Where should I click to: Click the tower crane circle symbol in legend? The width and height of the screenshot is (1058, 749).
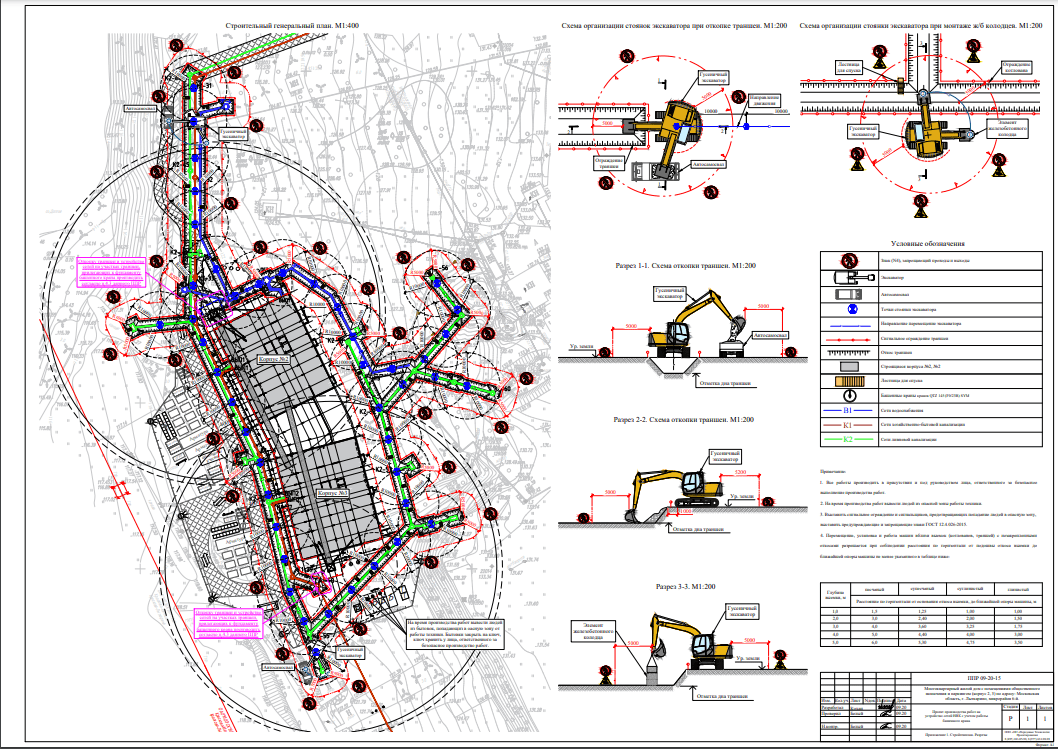tap(849, 395)
